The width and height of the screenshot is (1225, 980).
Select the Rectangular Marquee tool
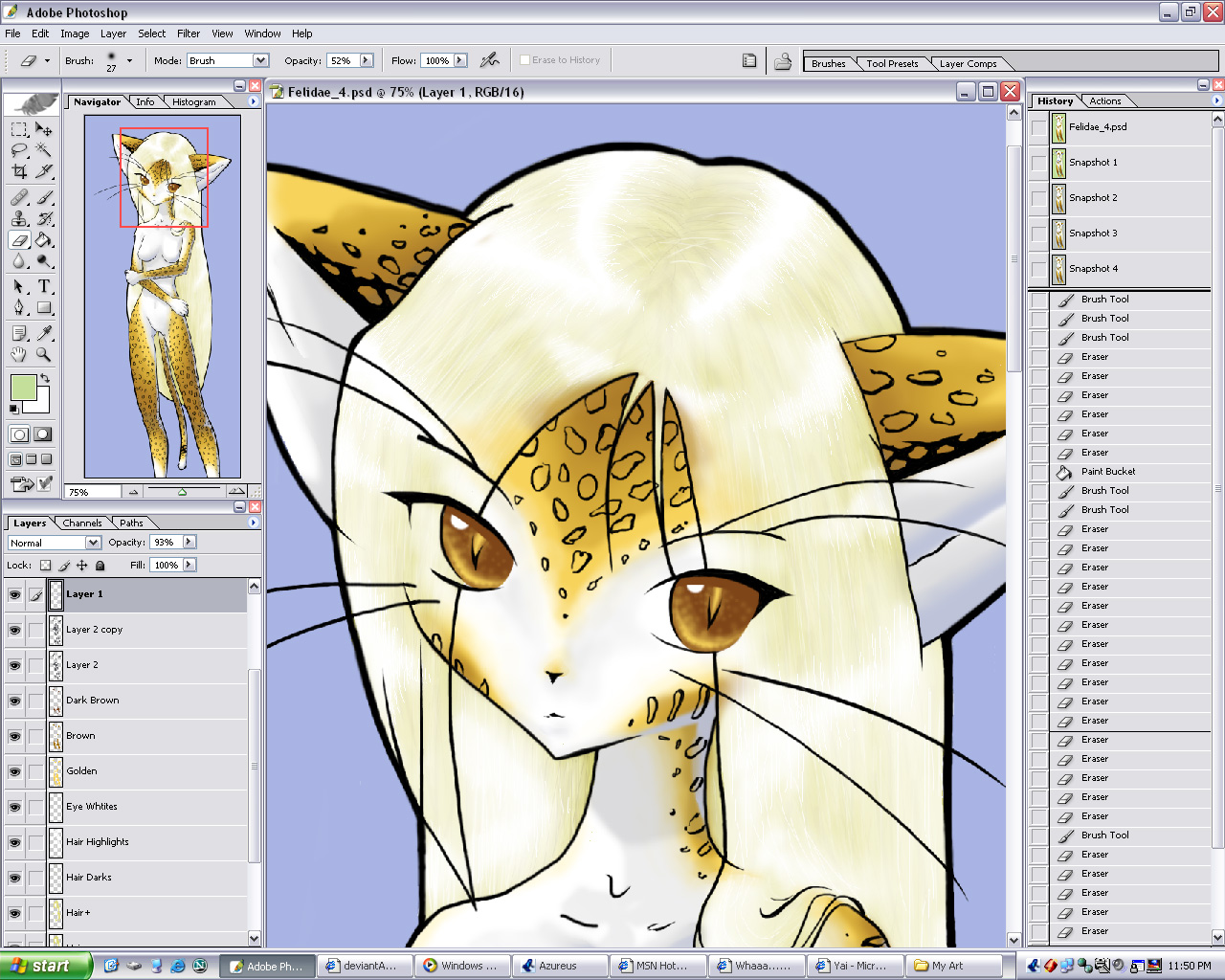point(19,129)
